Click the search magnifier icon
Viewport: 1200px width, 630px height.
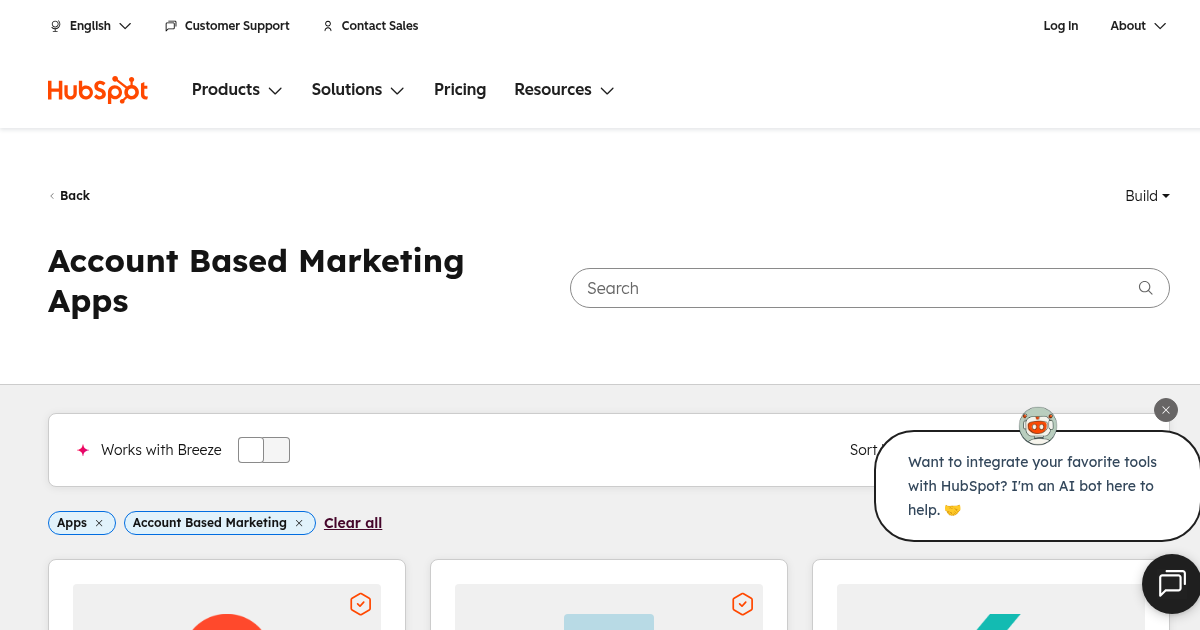coord(1145,288)
